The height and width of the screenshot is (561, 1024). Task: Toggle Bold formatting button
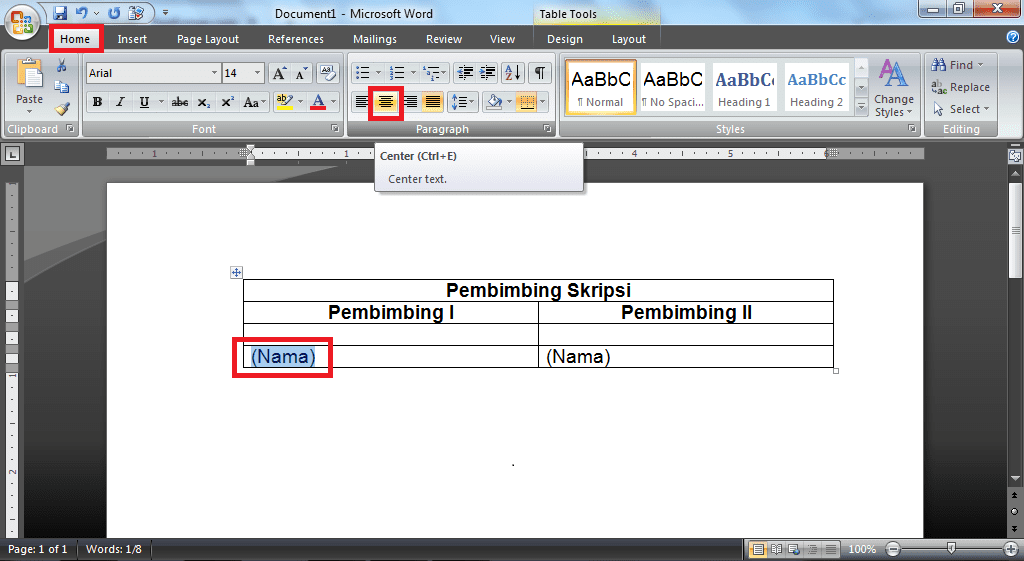pyautogui.click(x=97, y=102)
